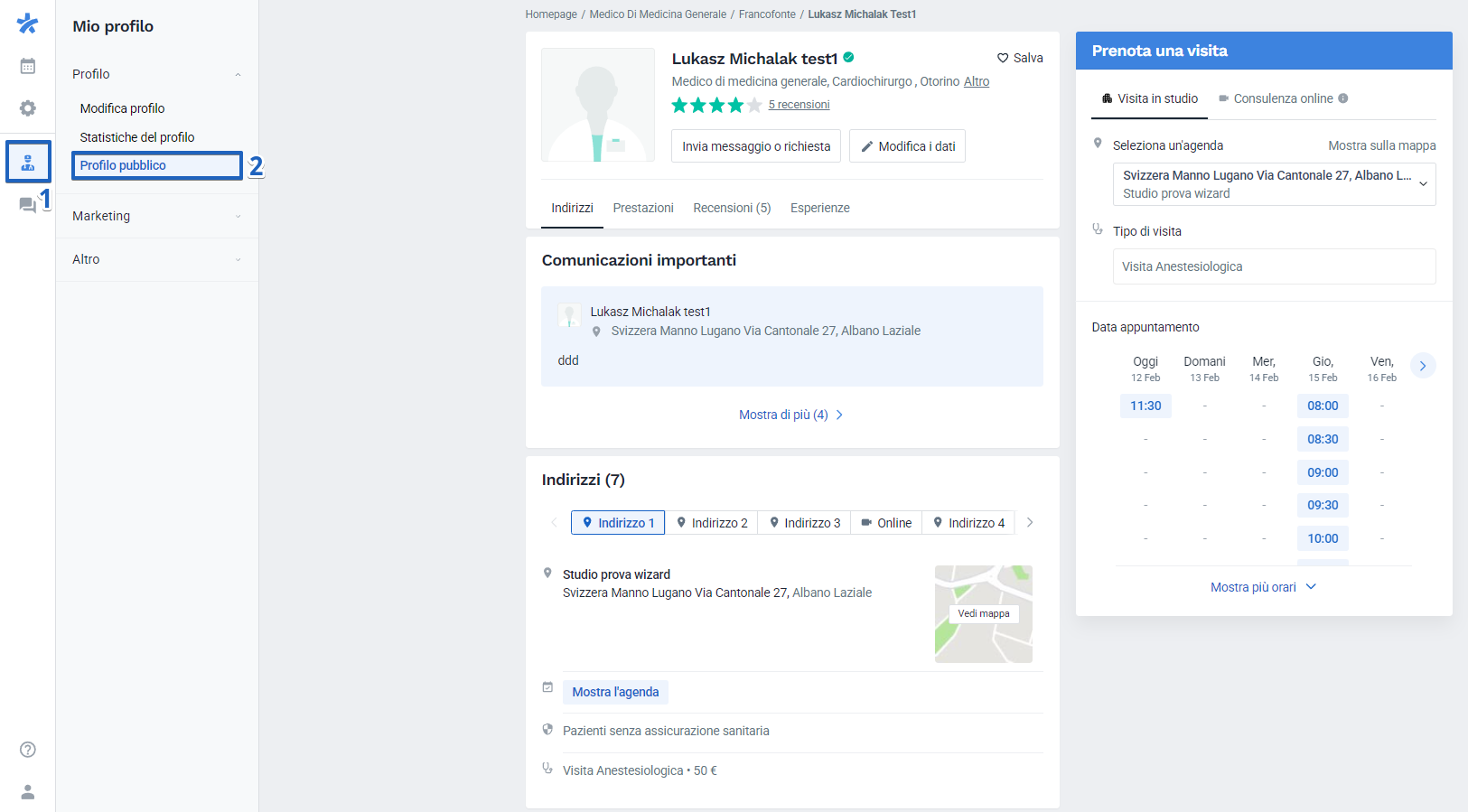1468x812 pixels.
Task: Switch to the Recensioni (5) tab
Action: click(x=732, y=208)
